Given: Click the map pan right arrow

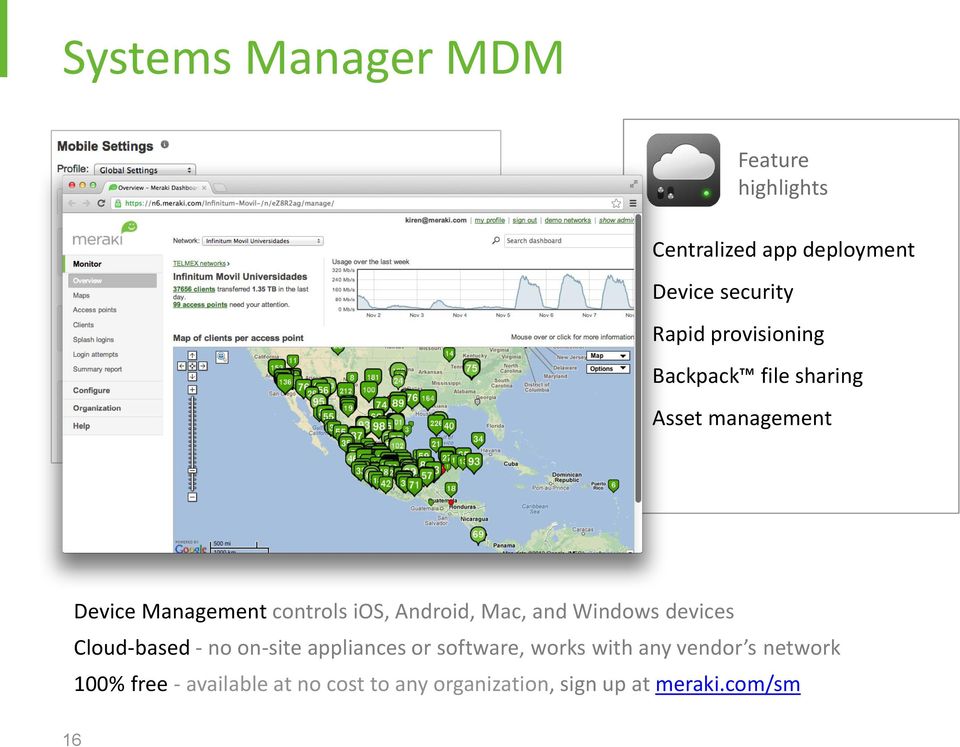Looking at the screenshot, I should [203, 366].
